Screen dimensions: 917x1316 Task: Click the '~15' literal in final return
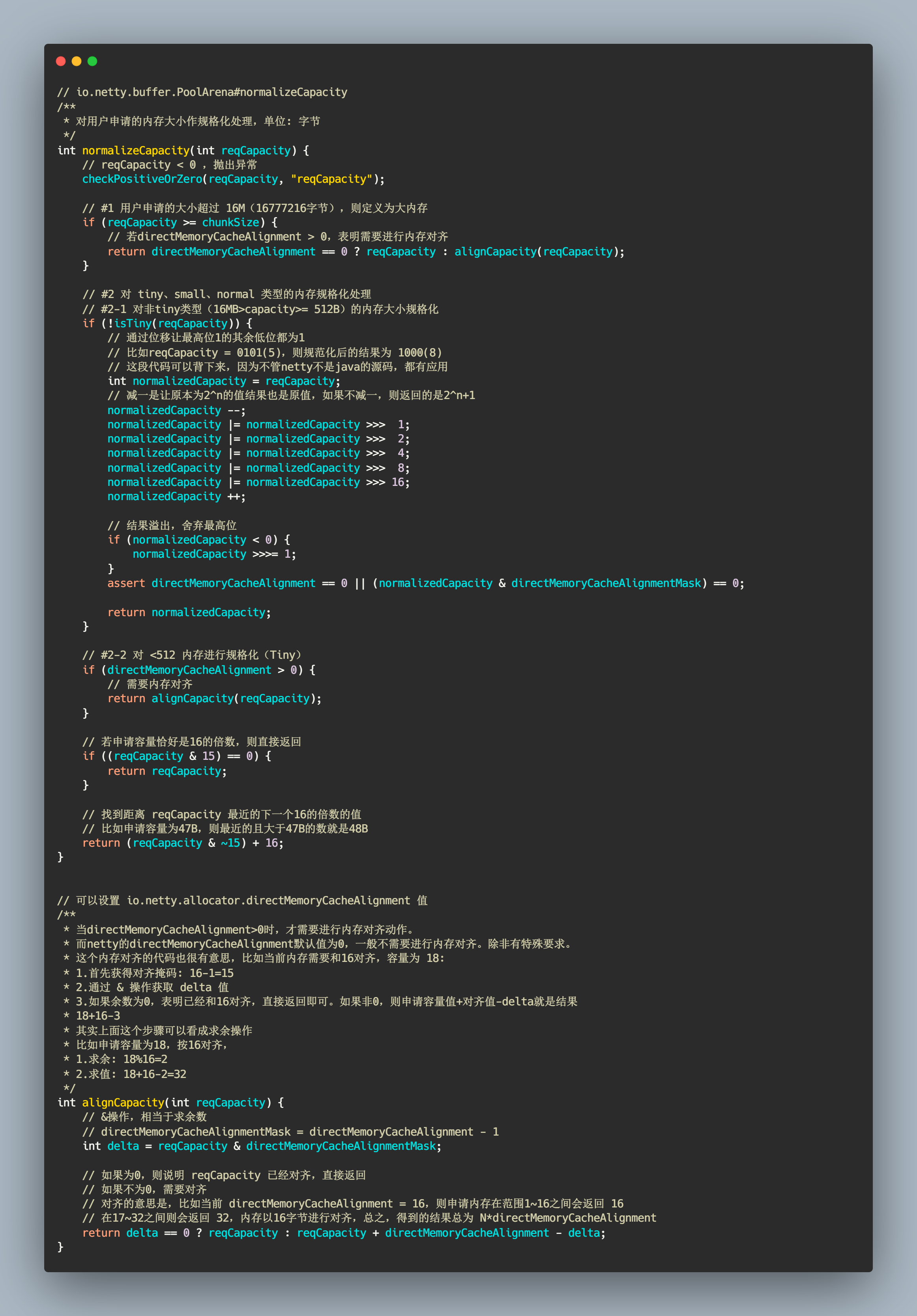point(230,843)
